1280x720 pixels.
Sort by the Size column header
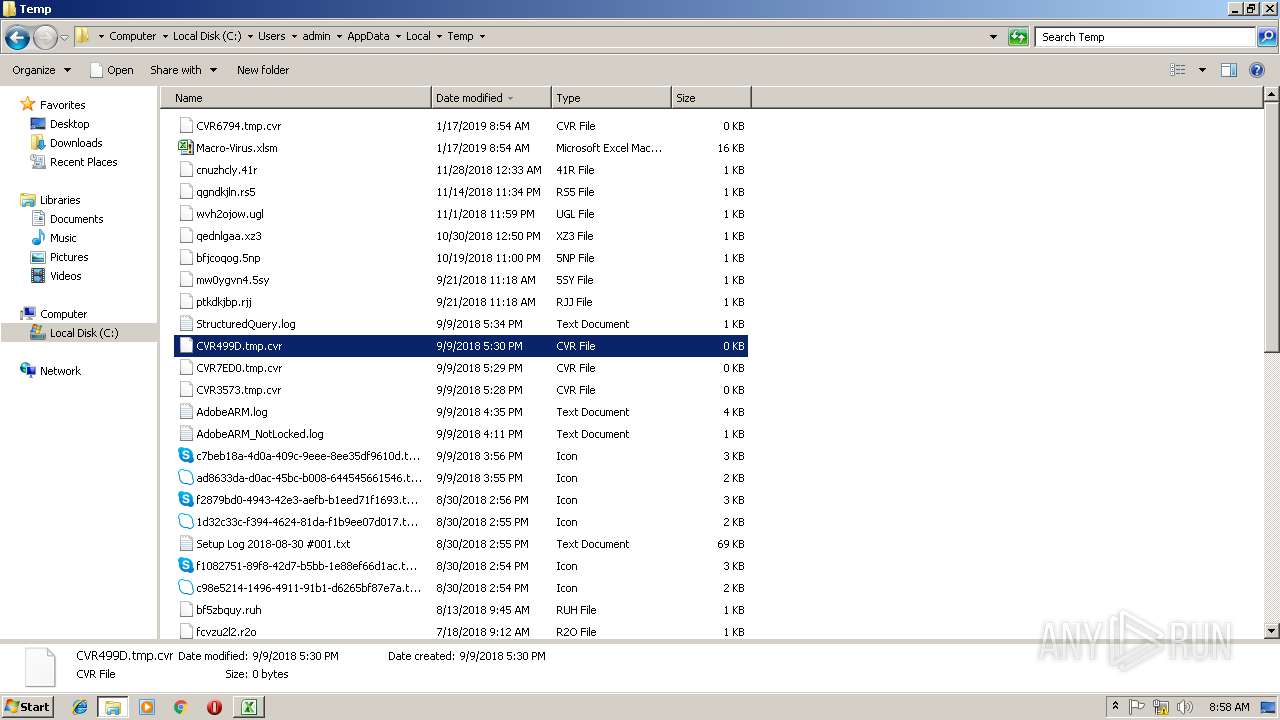(x=711, y=98)
